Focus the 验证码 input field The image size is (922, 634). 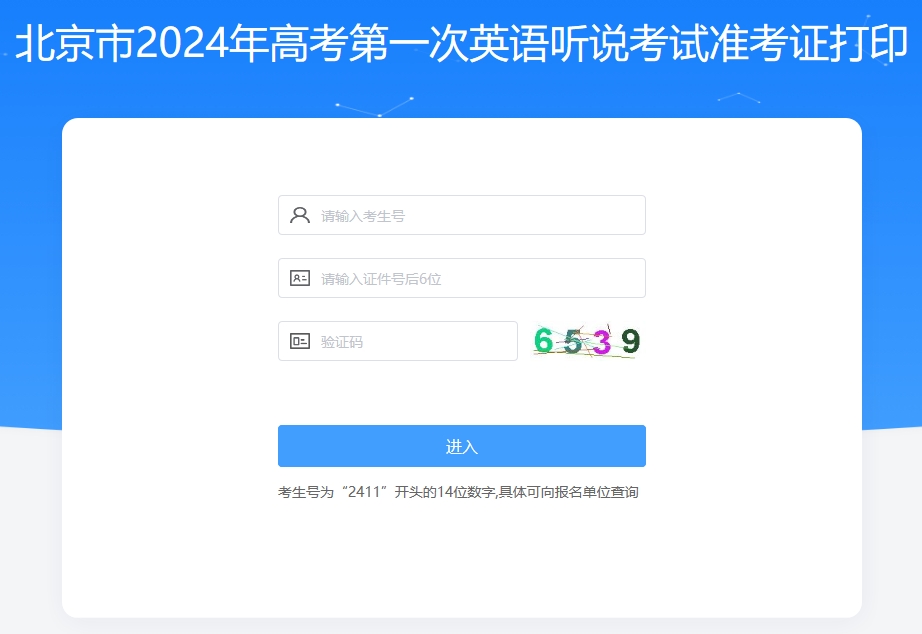pyautogui.click(x=397, y=341)
